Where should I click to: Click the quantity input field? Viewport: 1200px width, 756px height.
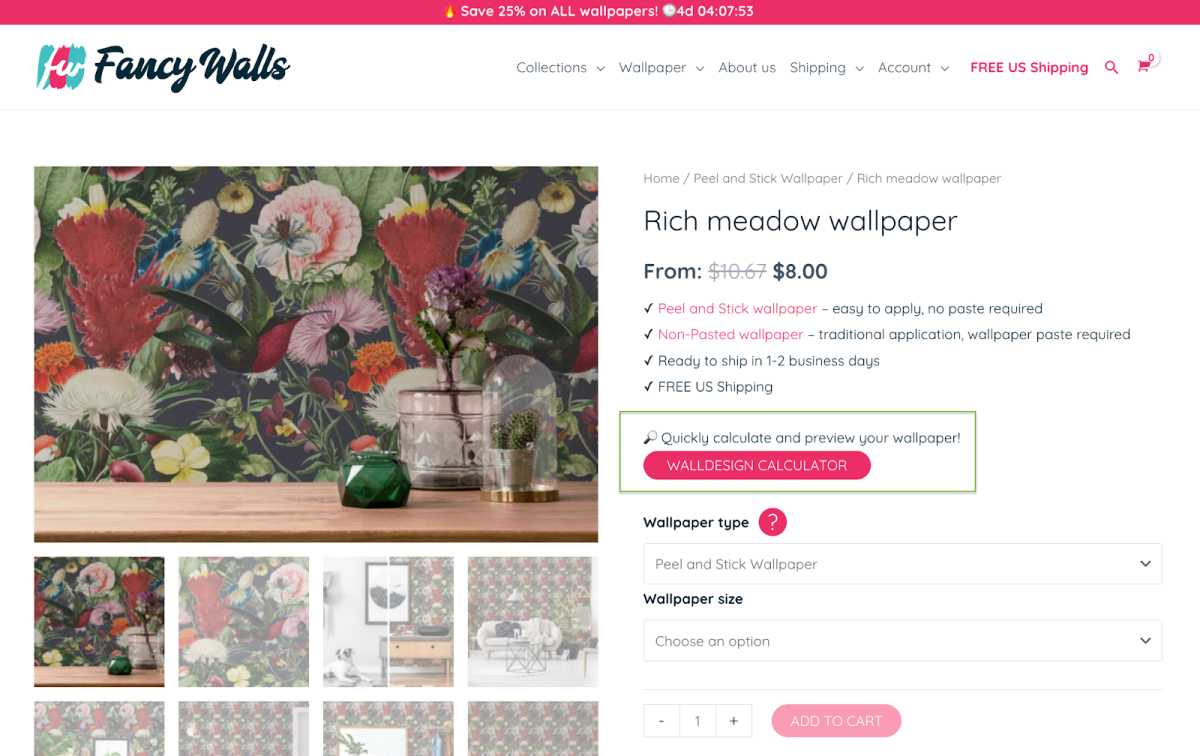698,721
